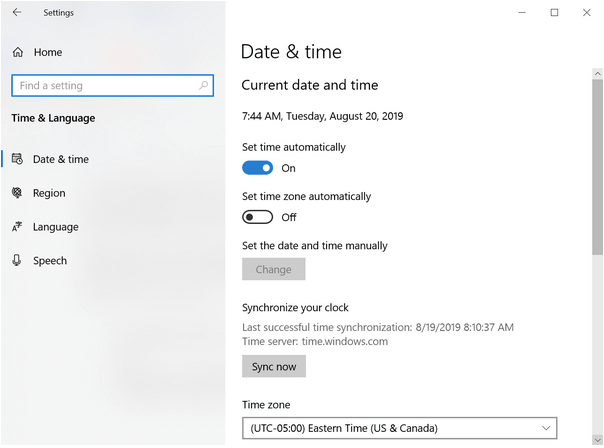The image size is (604, 448).
Task: Click the time.windows.com server text
Action: pos(345,341)
